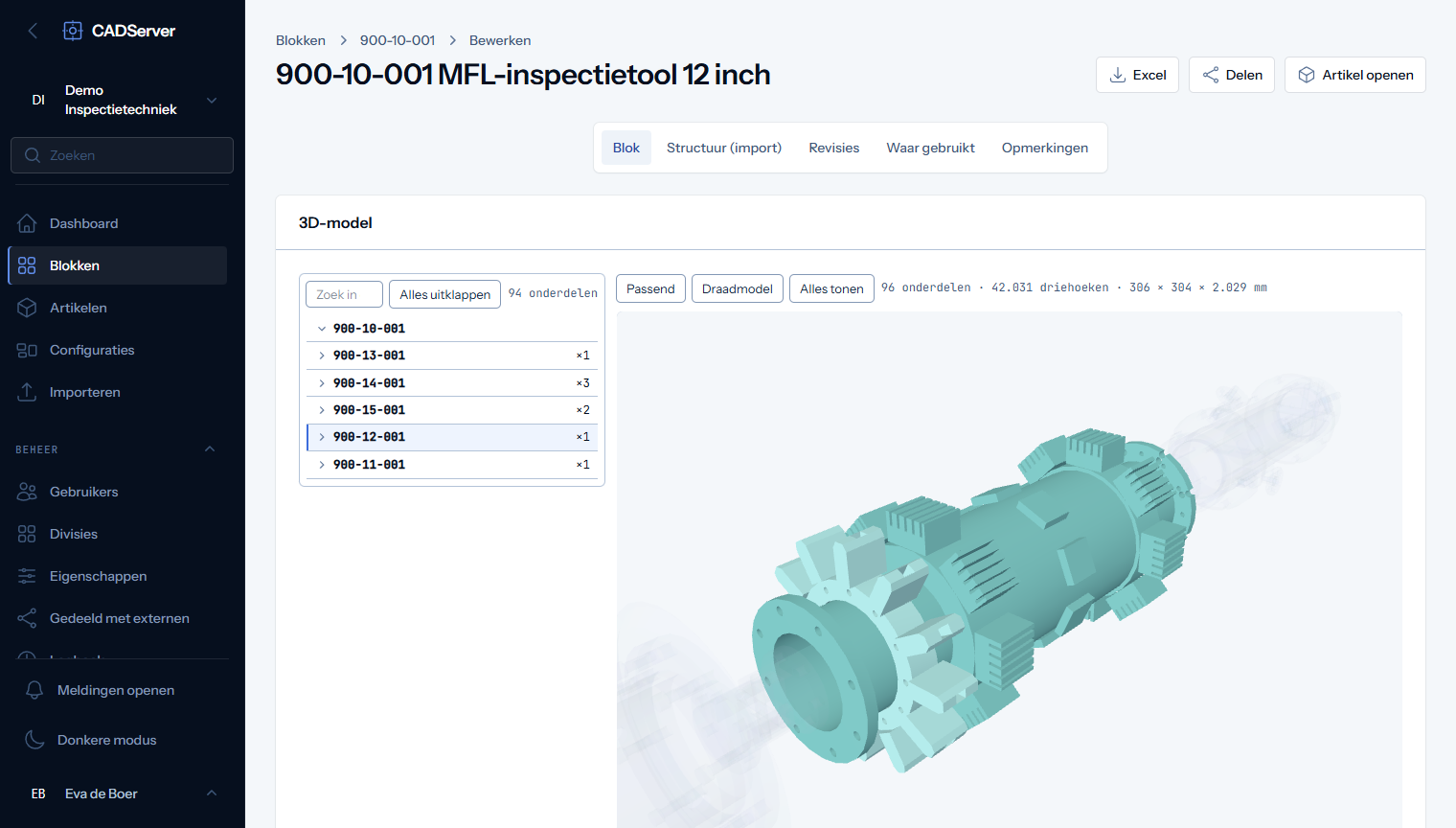Expand the 900-14-001 tree node
The width and height of the screenshot is (1456, 828).
coord(322,383)
